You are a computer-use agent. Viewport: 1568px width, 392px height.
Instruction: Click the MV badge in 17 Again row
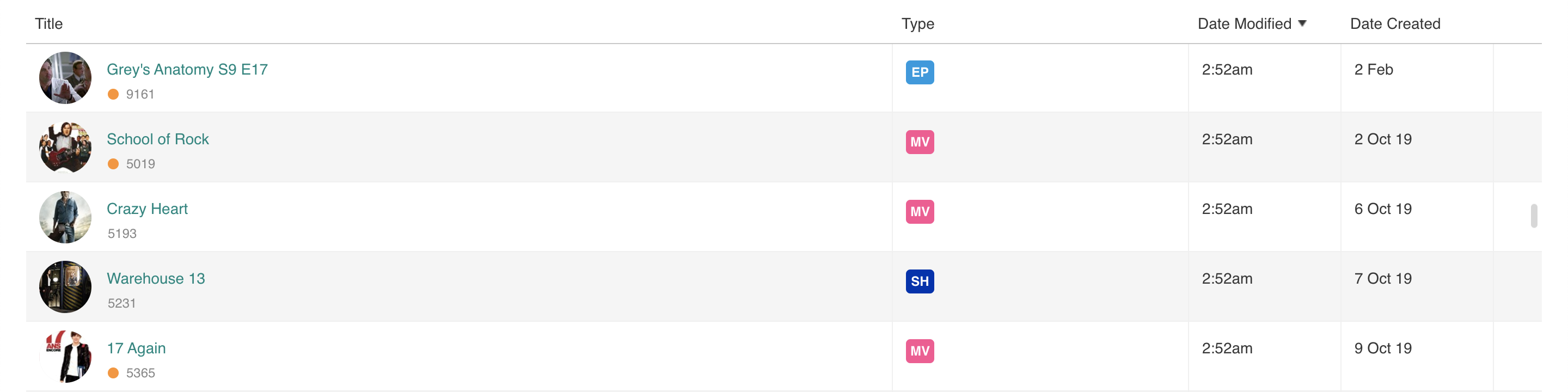pyautogui.click(x=919, y=351)
